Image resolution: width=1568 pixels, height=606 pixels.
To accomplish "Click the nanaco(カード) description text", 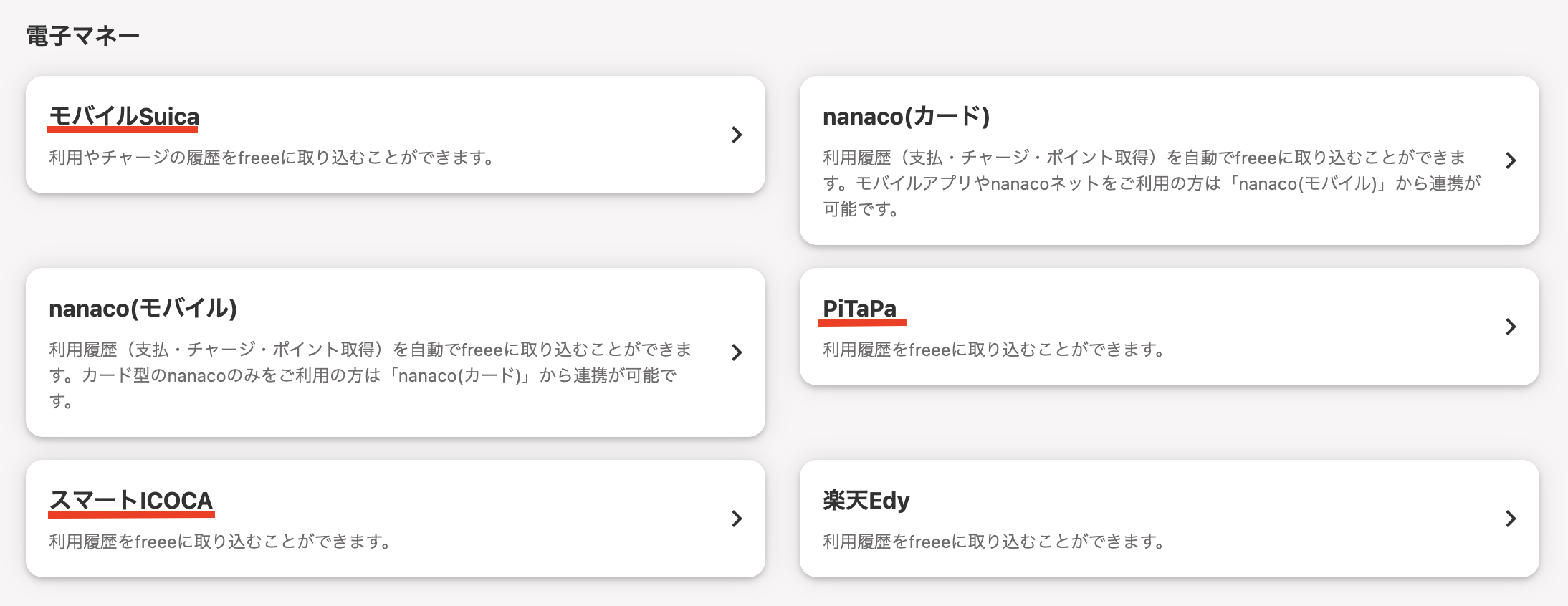I will (x=1152, y=183).
